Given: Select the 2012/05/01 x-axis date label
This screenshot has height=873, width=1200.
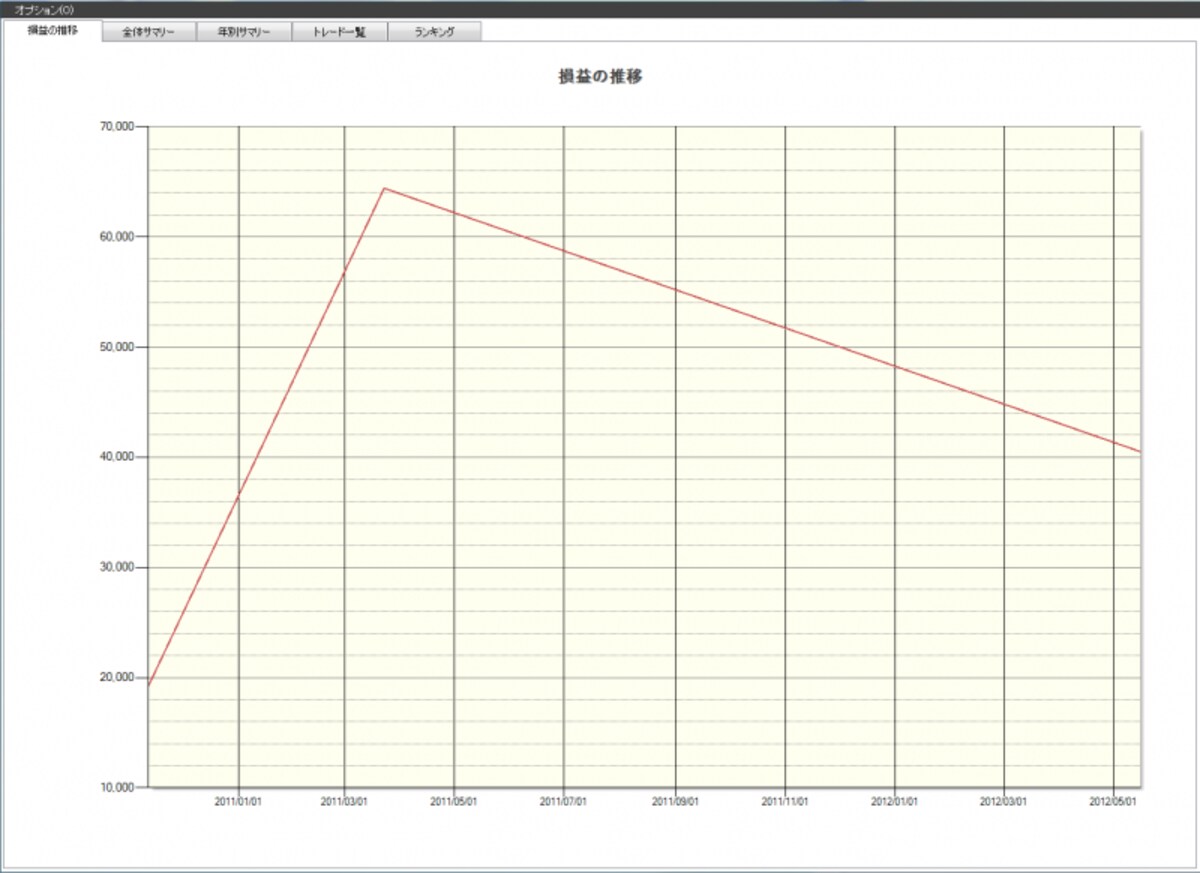Looking at the screenshot, I should [1113, 801].
